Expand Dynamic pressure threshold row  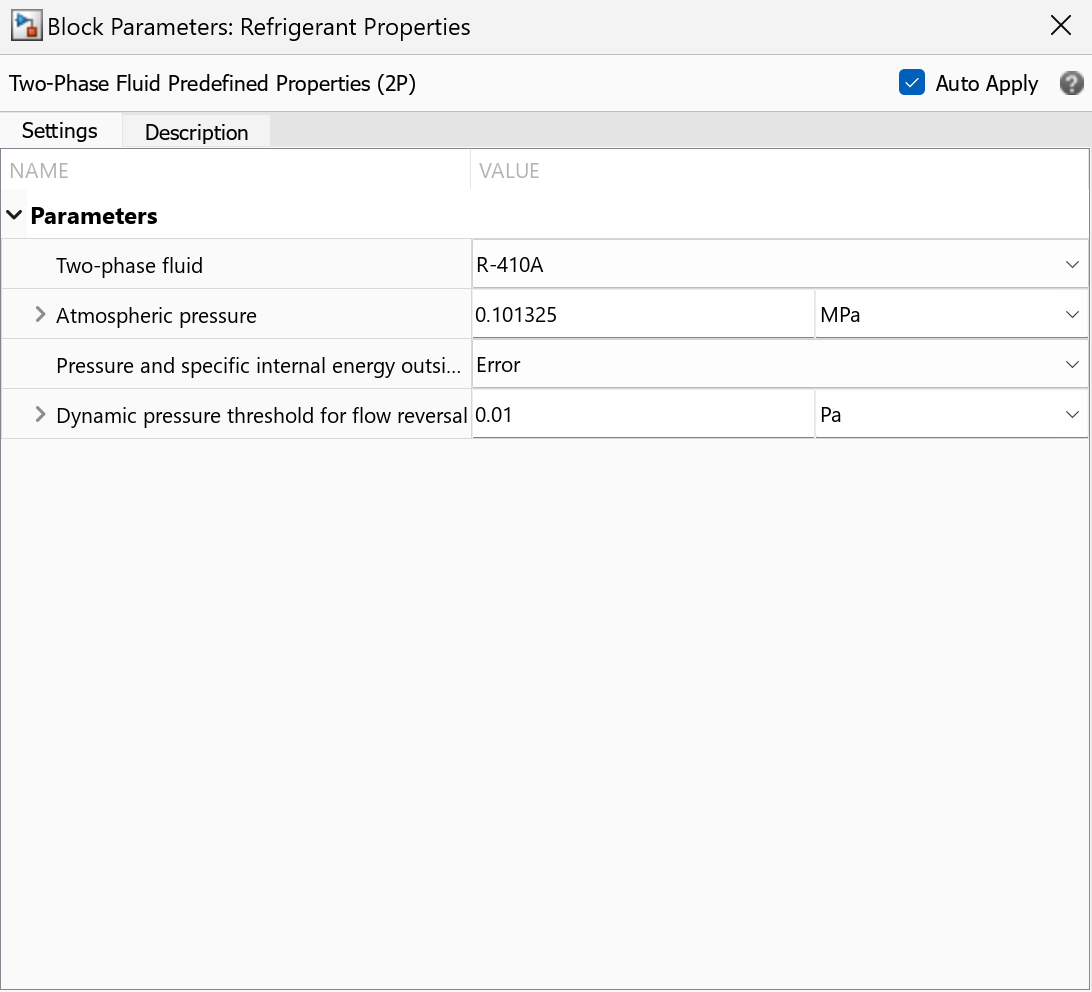click(40, 415)
